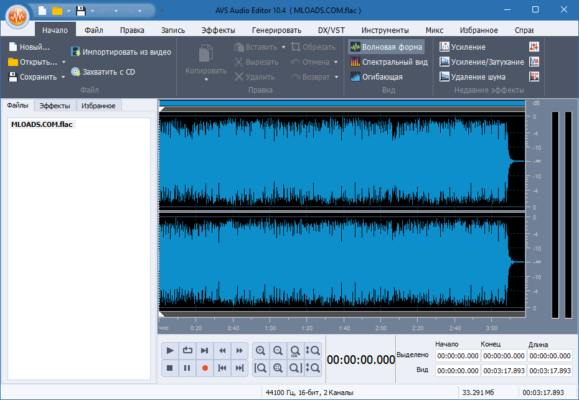
Task: Jump to the next marker button
Action: click(x=239, y=368)
